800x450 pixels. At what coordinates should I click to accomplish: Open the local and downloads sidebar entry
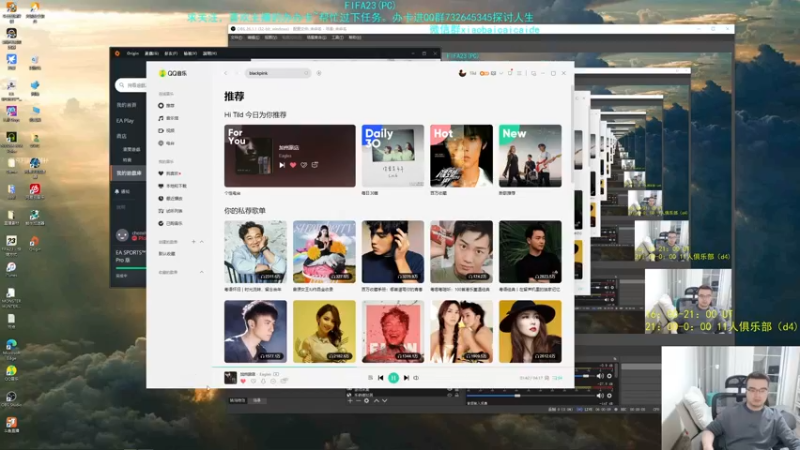[172, 186]
